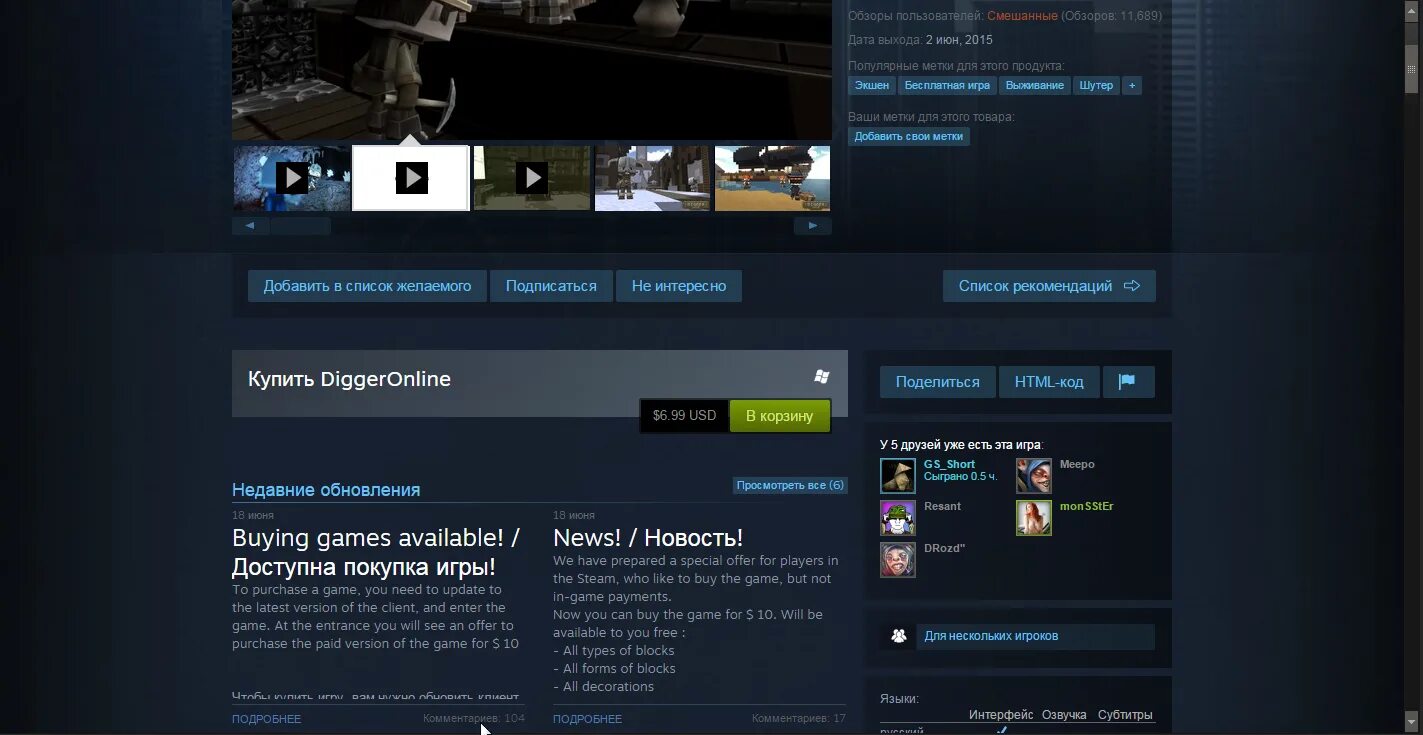Open Смешанные user reviews link
This screenshot has height=735, width=1423.
[1022, 16]
